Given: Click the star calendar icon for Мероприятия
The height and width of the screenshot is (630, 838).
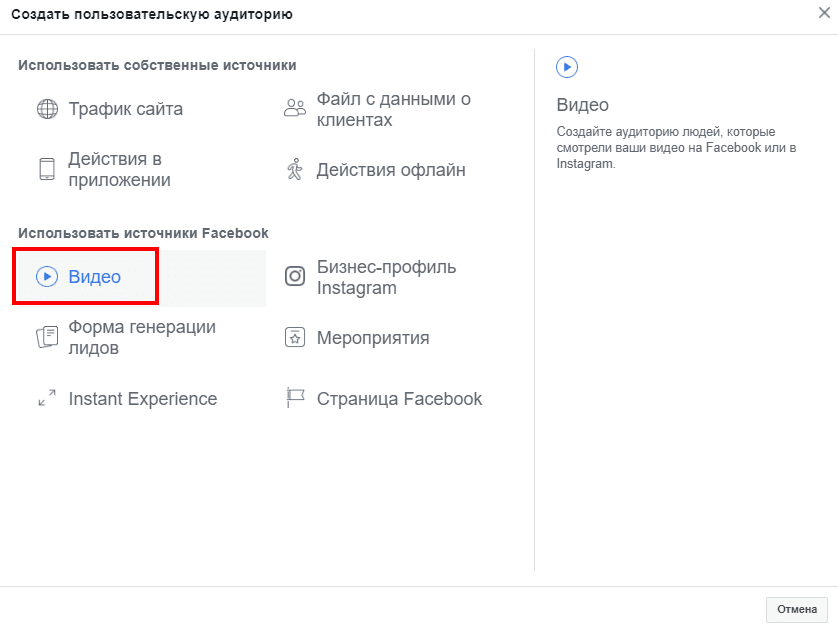Looking at the screenshot, I should tap(295, 338).
